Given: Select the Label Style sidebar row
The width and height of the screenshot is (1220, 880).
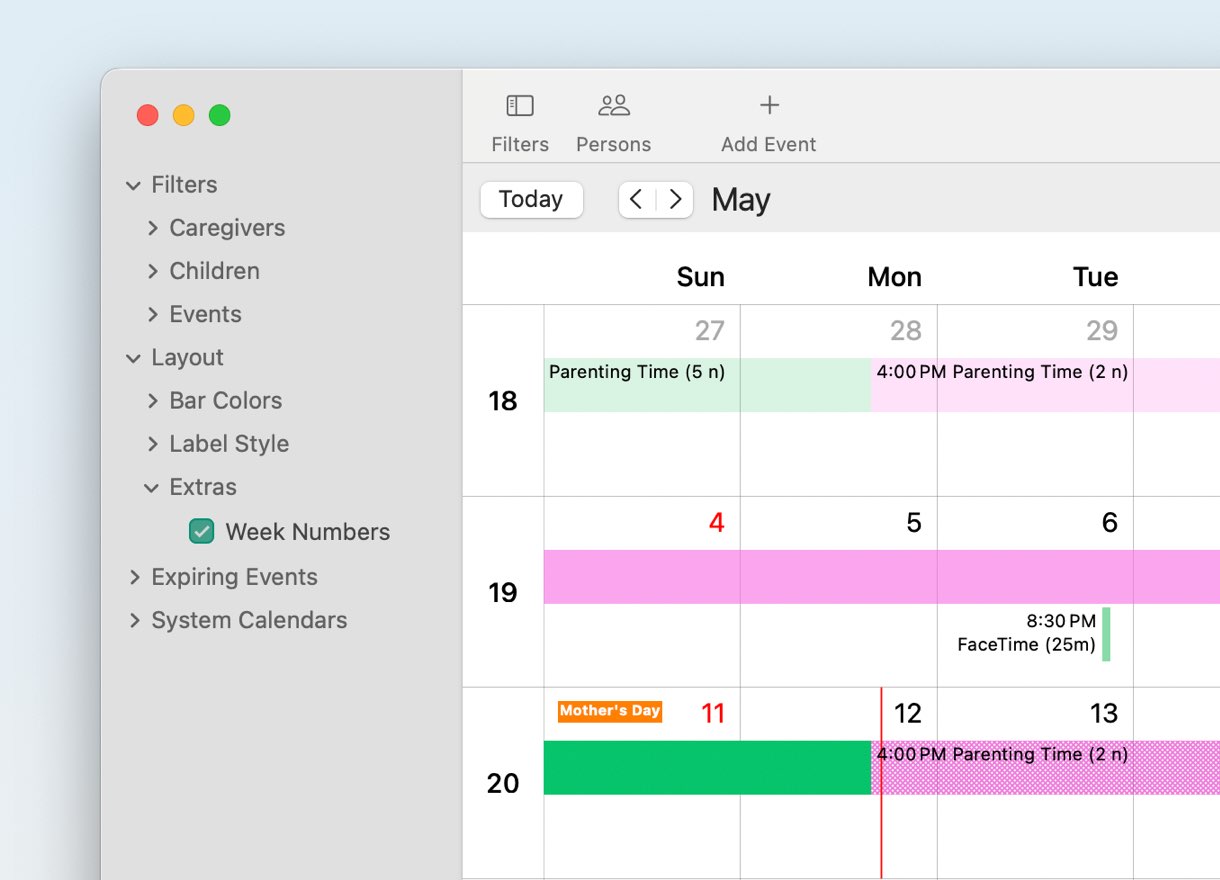Looking at the screenshot, I should (229, 444).
